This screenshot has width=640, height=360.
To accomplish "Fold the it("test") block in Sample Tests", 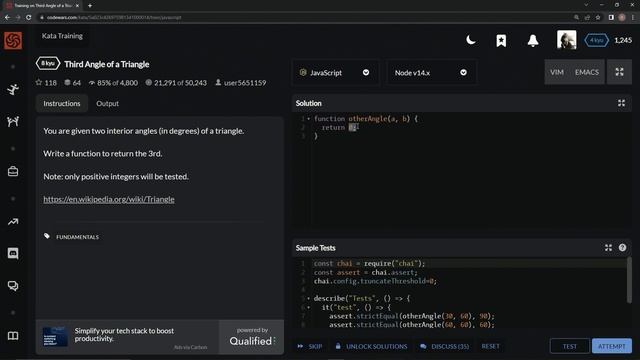I will [309, 307].
